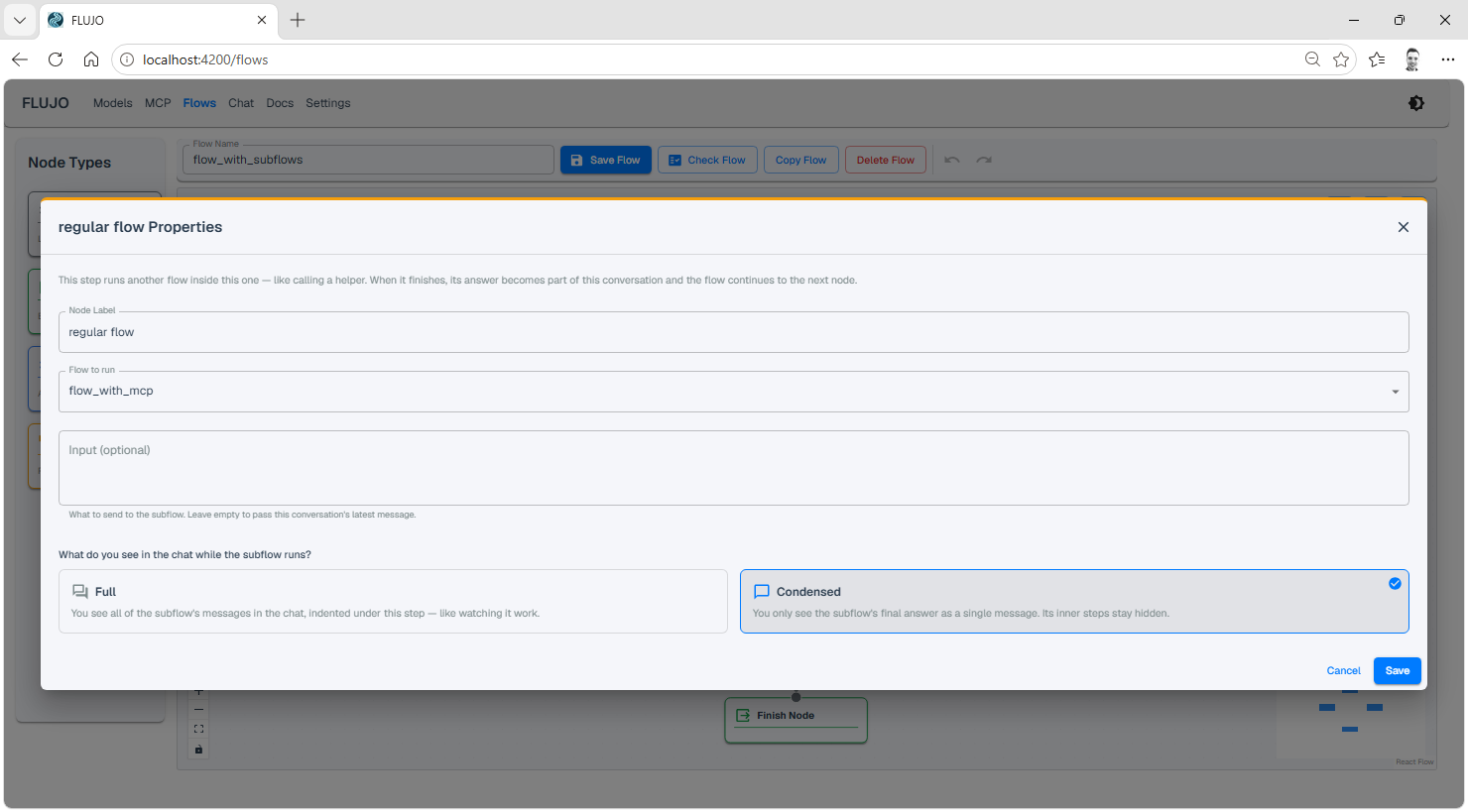Click the Copy Flow button
The width and height of the screenshot is (1468, 812).
tap(800, 160)
